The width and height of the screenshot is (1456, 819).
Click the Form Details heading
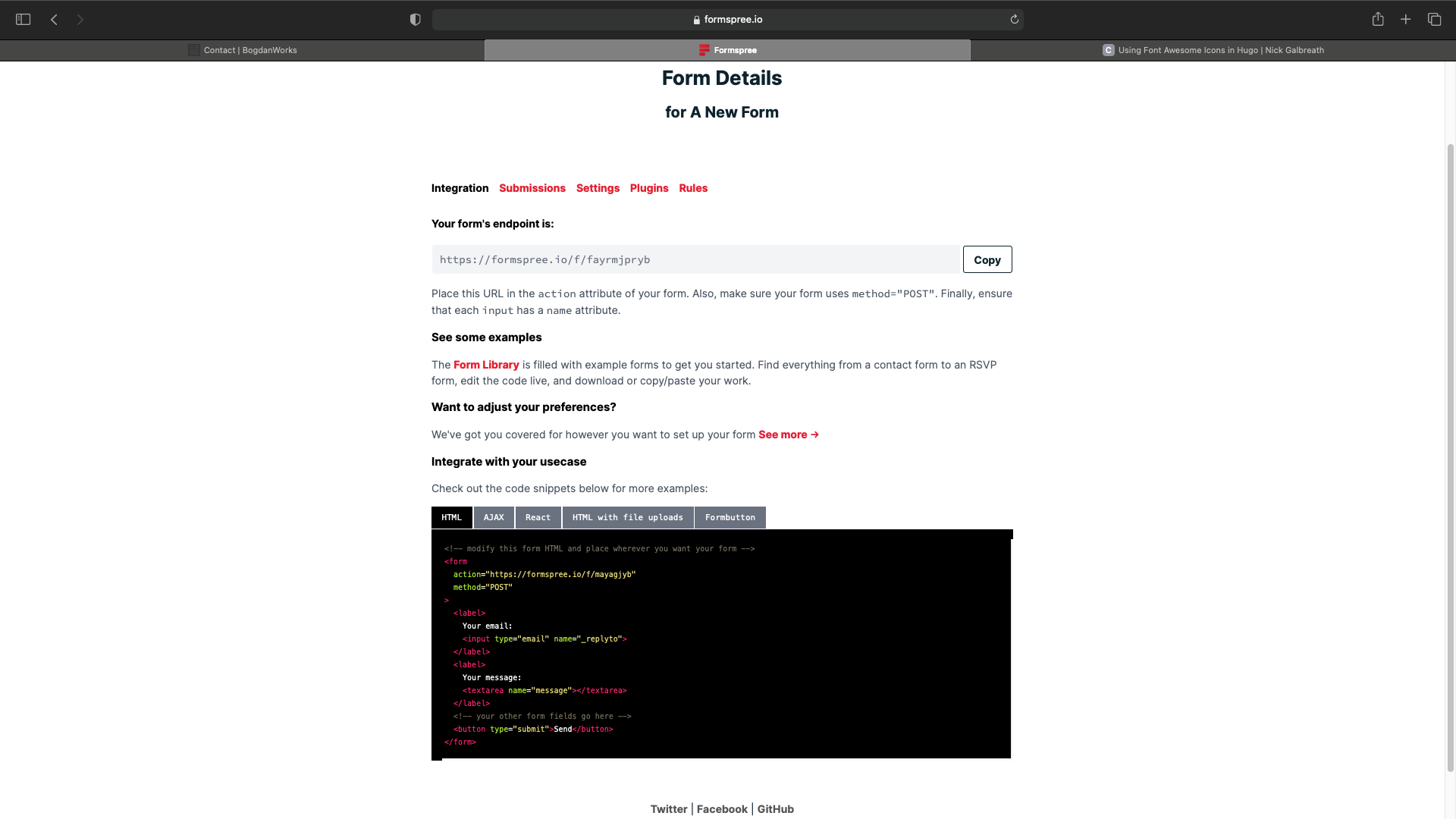(x=722, y=78)
